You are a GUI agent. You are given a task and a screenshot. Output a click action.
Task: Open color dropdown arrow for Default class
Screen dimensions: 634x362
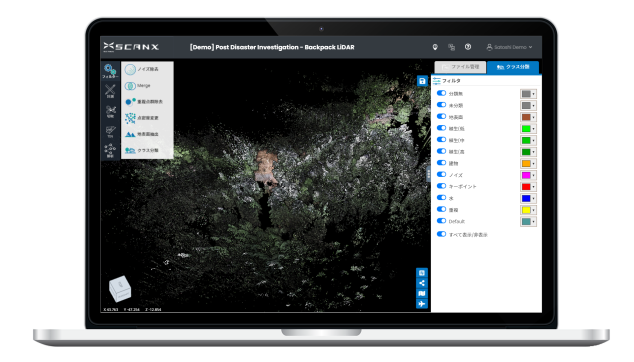click(534, 222)
